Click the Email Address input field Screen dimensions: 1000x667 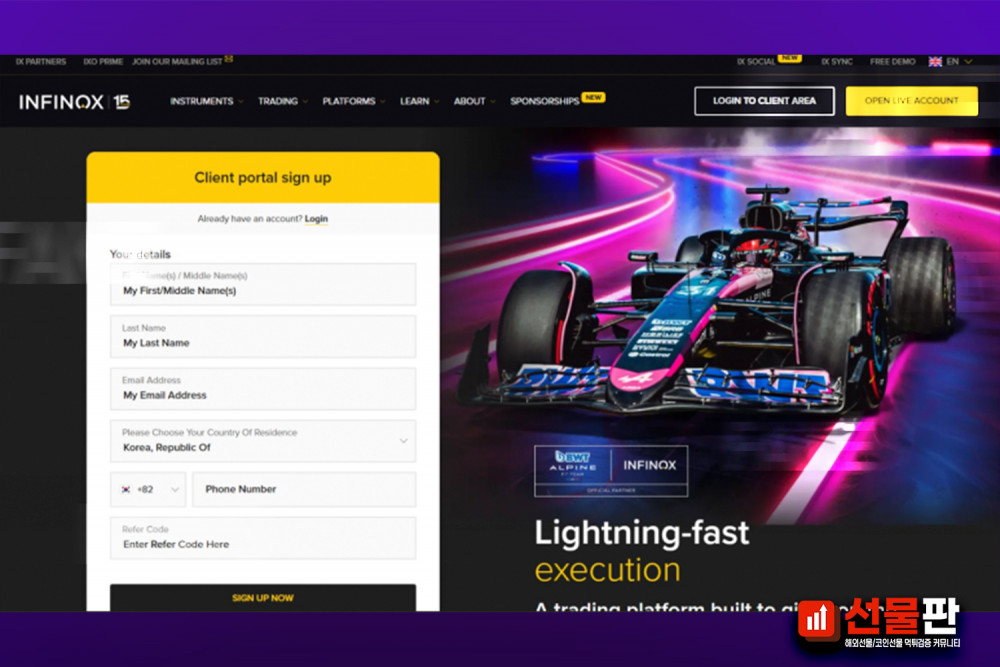tap(263, 388)
